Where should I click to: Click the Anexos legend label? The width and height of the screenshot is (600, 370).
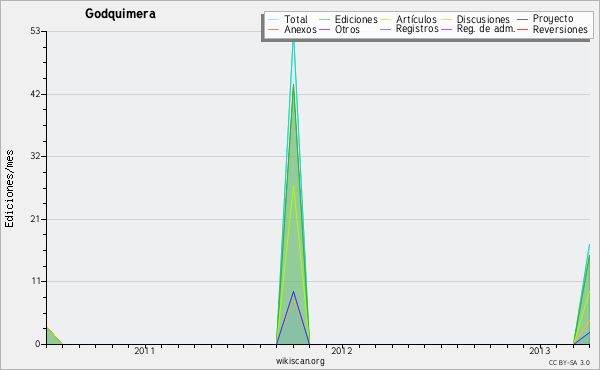(x=300, y=29)
